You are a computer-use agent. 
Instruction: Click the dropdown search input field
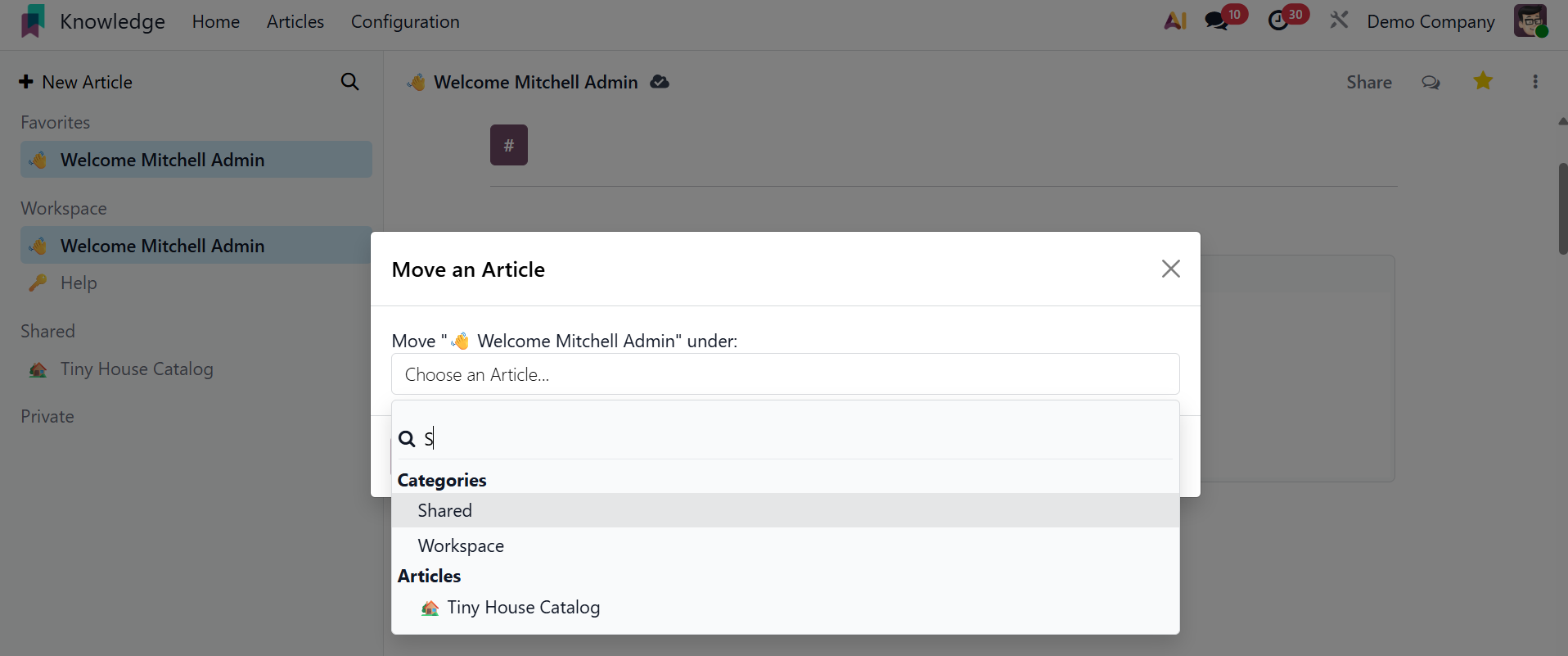[794, 439]
